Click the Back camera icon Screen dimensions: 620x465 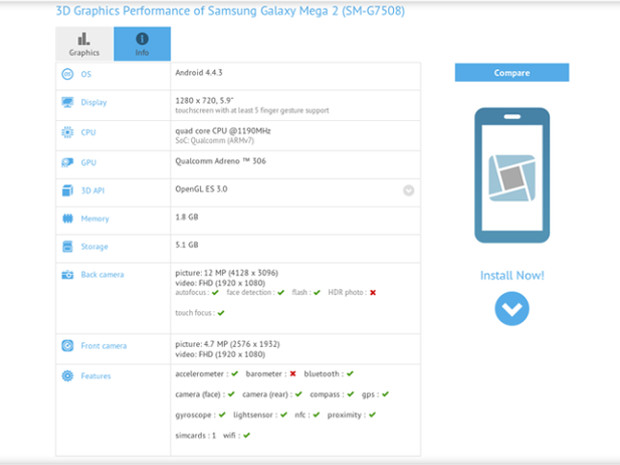[x=68, y=274]
